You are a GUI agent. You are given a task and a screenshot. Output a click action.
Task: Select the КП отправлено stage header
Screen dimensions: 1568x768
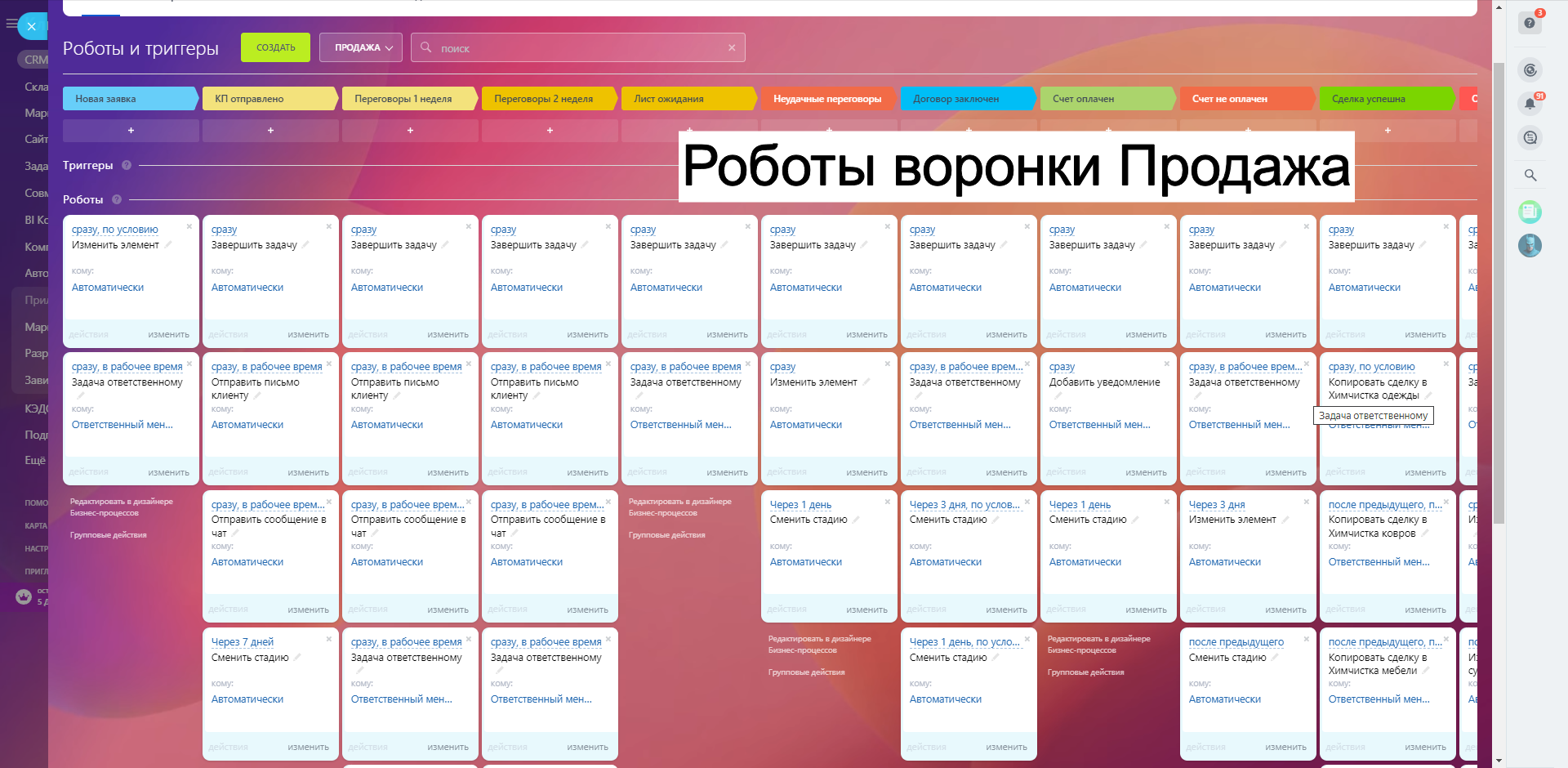point(269,99)
